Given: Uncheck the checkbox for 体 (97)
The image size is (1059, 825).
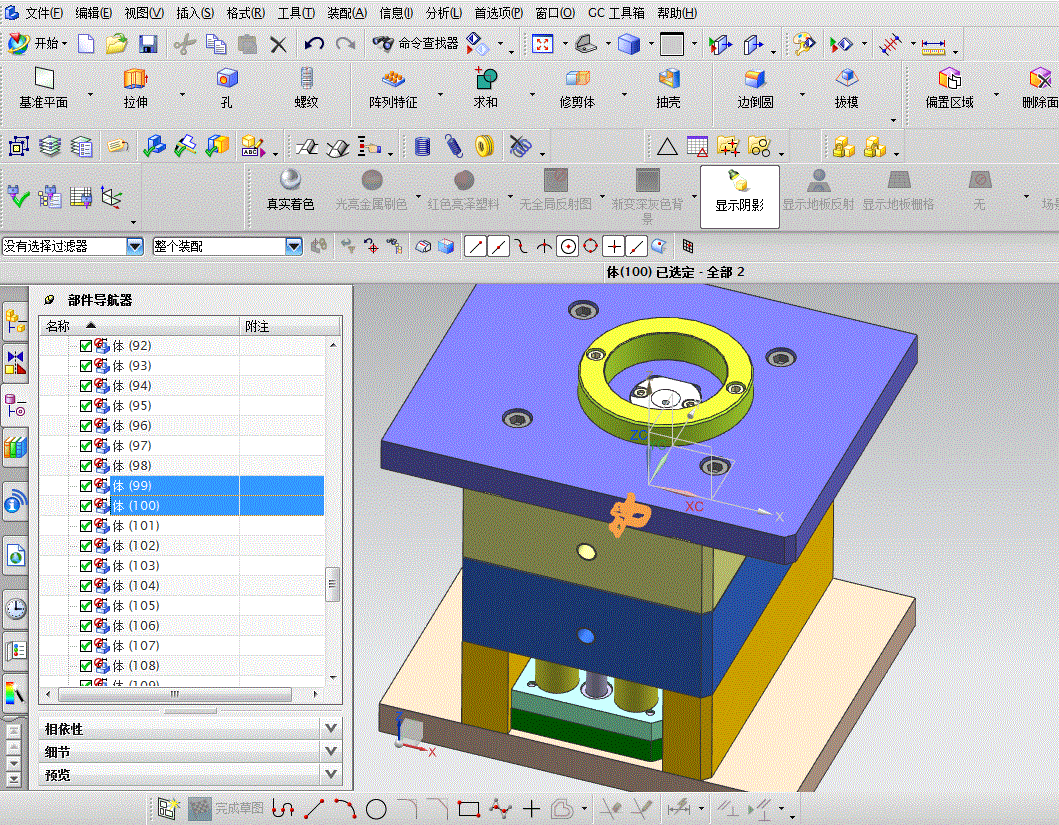Looking at the screenshot, I should pos(86,446).
